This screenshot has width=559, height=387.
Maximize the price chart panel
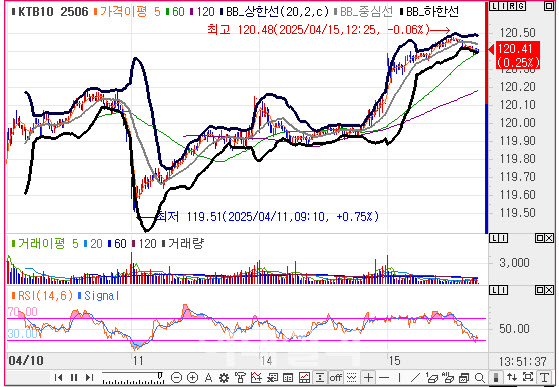549,6
